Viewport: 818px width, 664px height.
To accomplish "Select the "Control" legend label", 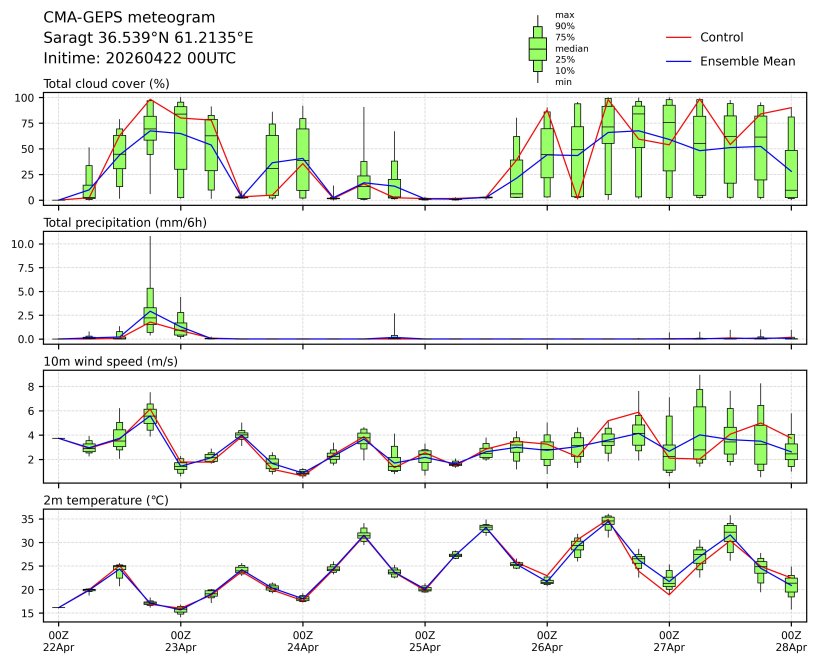I will tap(721, 37).
